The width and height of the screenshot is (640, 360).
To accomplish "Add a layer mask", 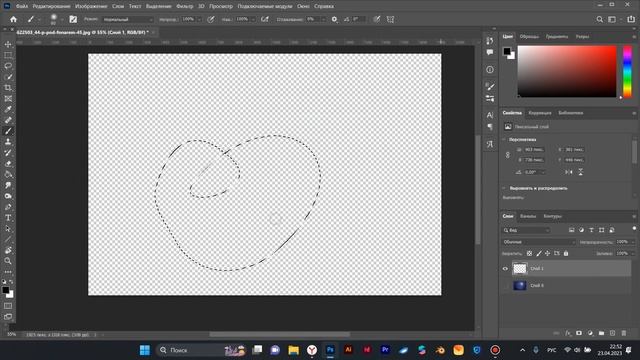I will 579,333.
